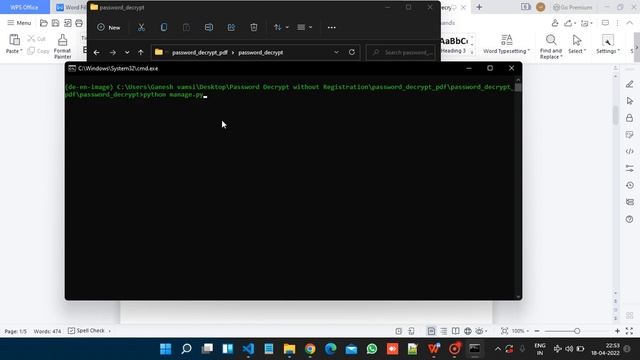
Task: Open the Settings dropdown in WPS ribbon
Action: 608,44
